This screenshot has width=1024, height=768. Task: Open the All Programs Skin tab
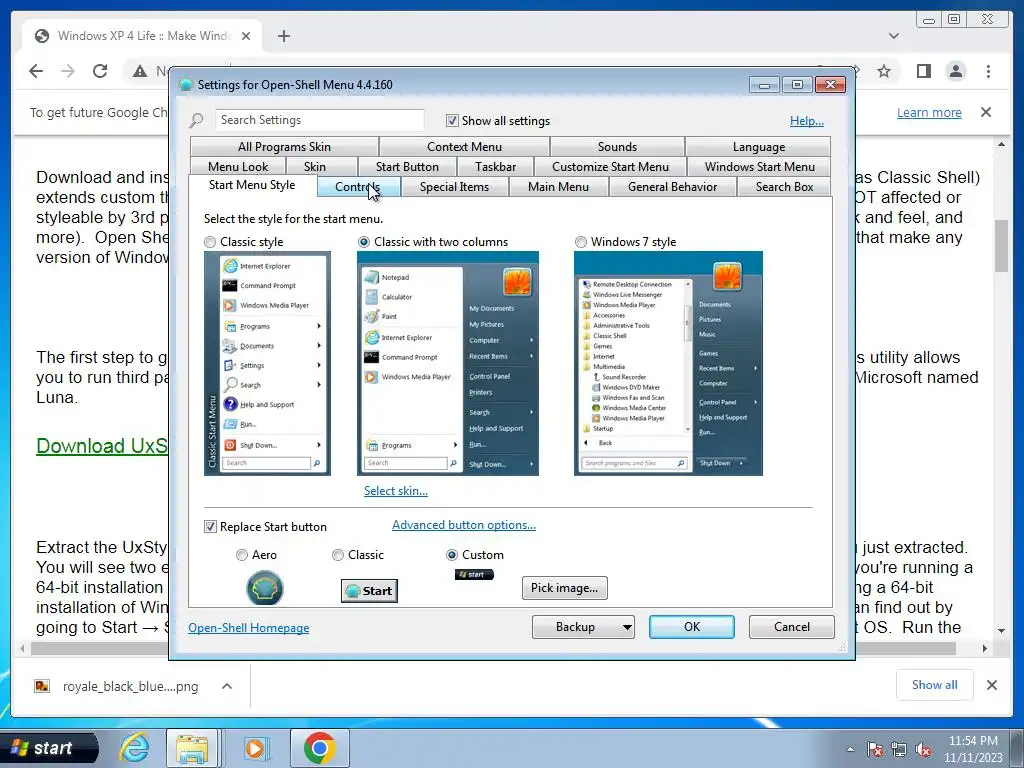(284, 146)
